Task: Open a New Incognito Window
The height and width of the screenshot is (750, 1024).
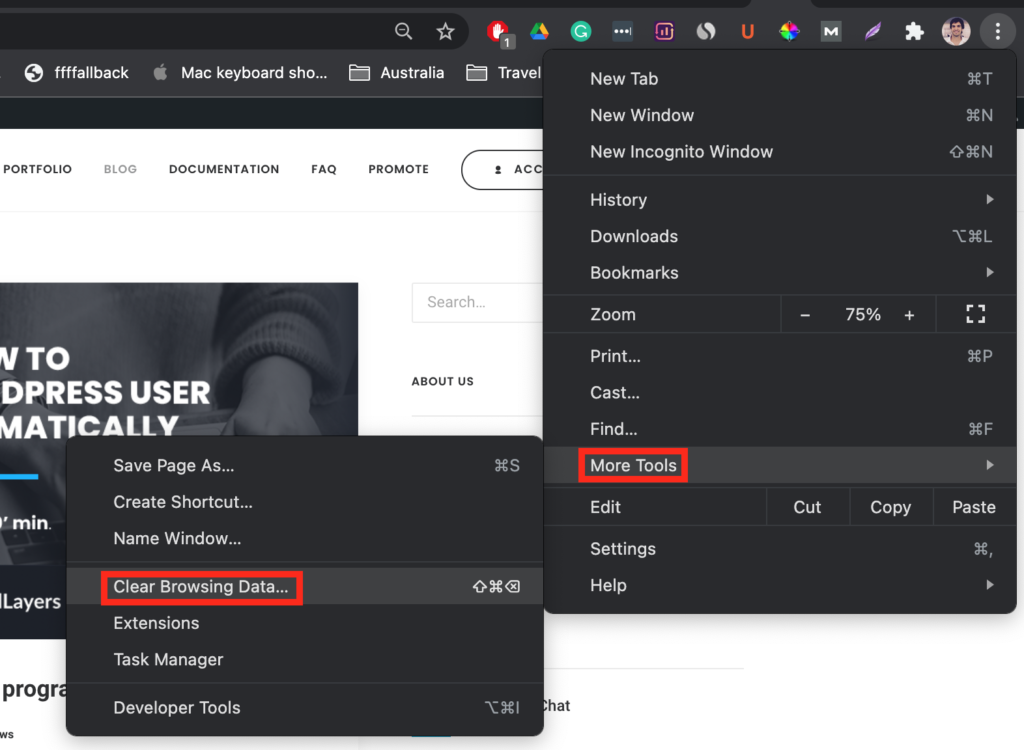Action: pyautogui.click(x=780, y=152)
